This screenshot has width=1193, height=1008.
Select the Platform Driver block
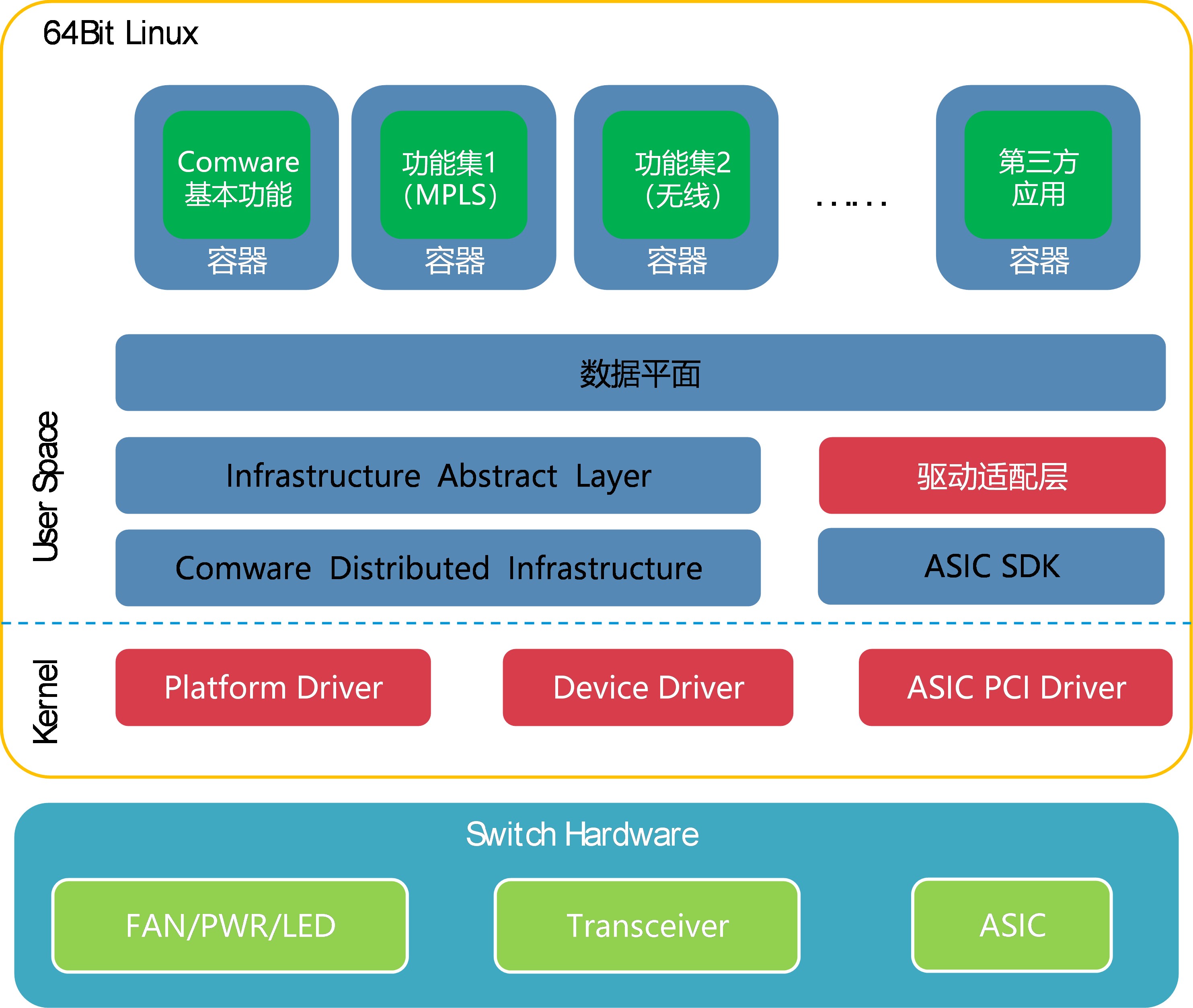point(273,687)
